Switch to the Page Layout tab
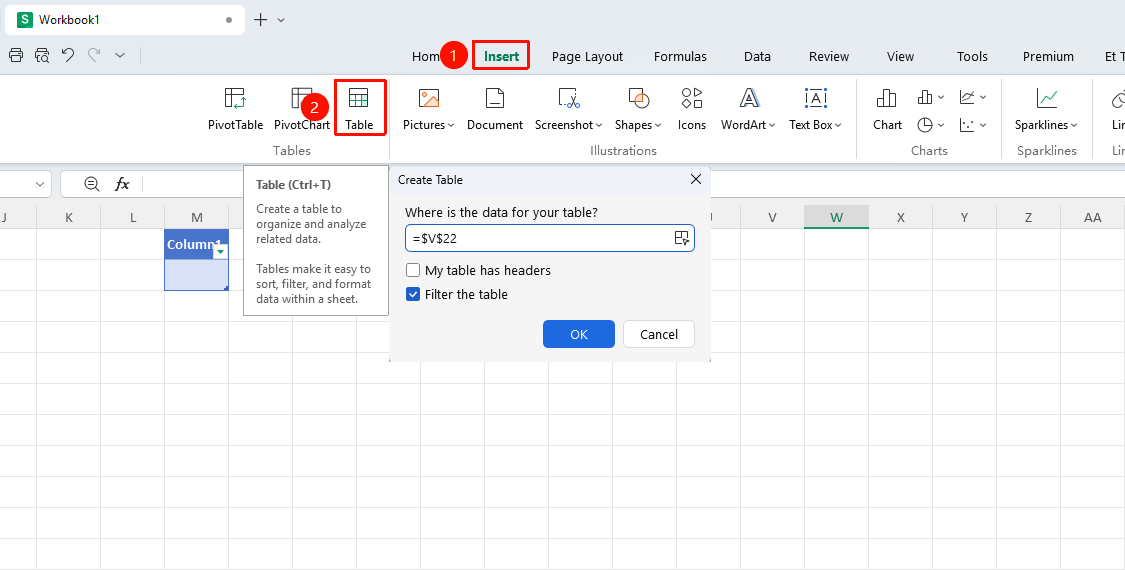Screen dimensions: 1125x570 (x=587, y=56)
